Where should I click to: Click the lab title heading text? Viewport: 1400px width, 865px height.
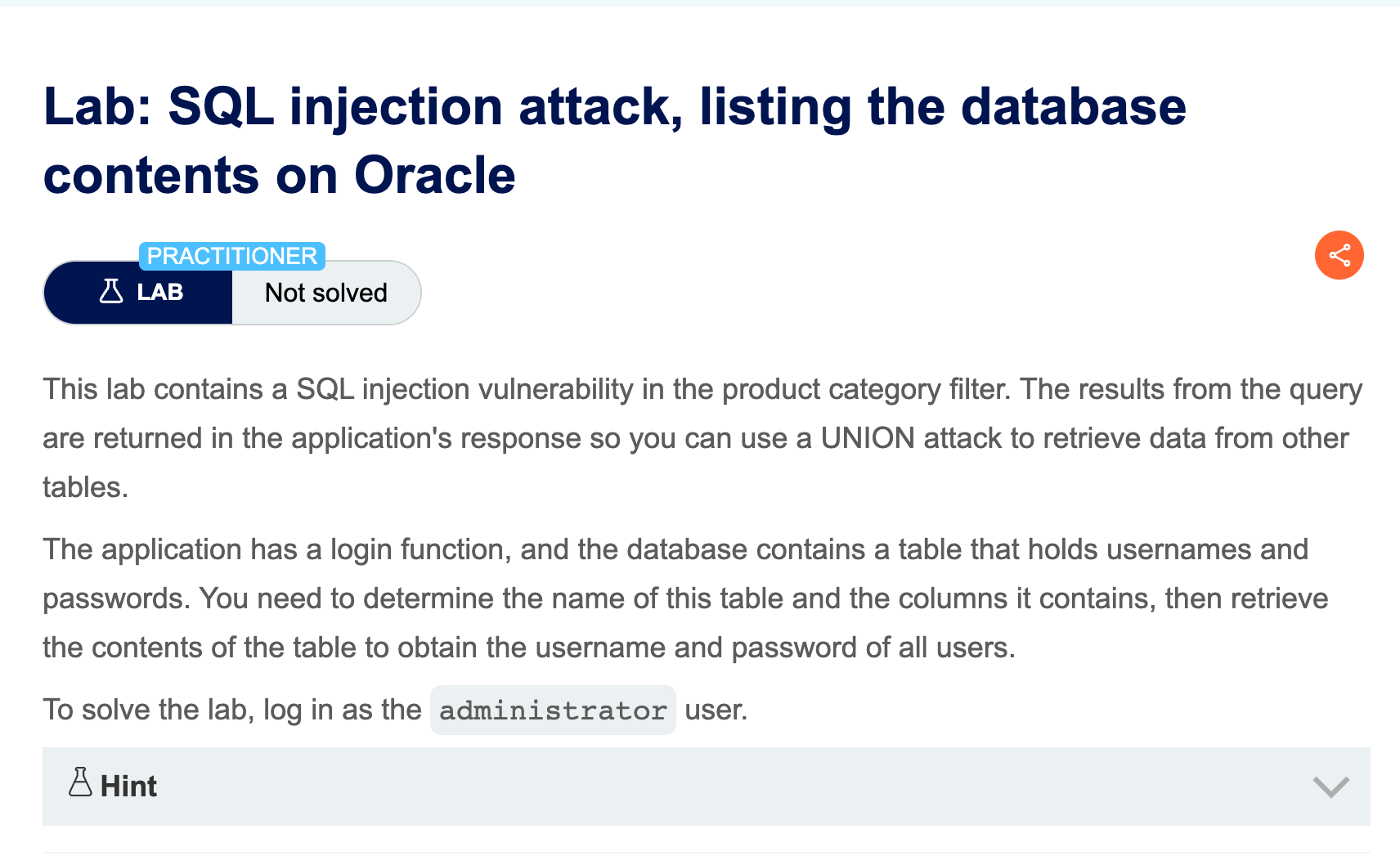613,139
